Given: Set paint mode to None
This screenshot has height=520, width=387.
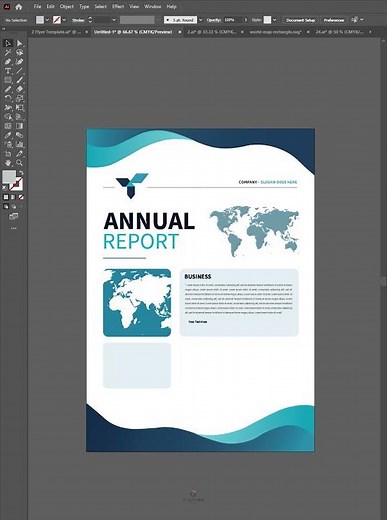Looking at the screenshot, I should tap(21, 197).
